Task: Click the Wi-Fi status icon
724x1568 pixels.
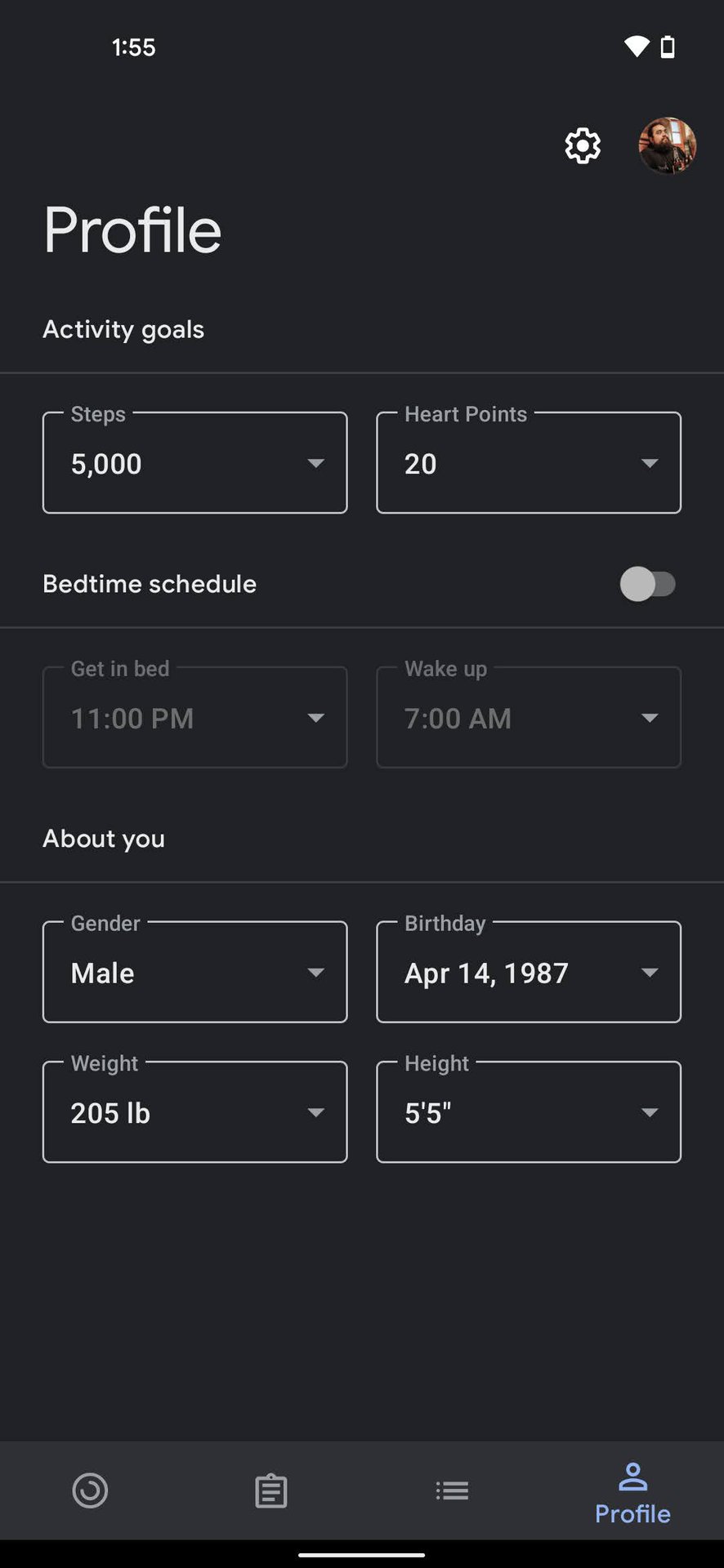Action: click(x=636, y=47)
